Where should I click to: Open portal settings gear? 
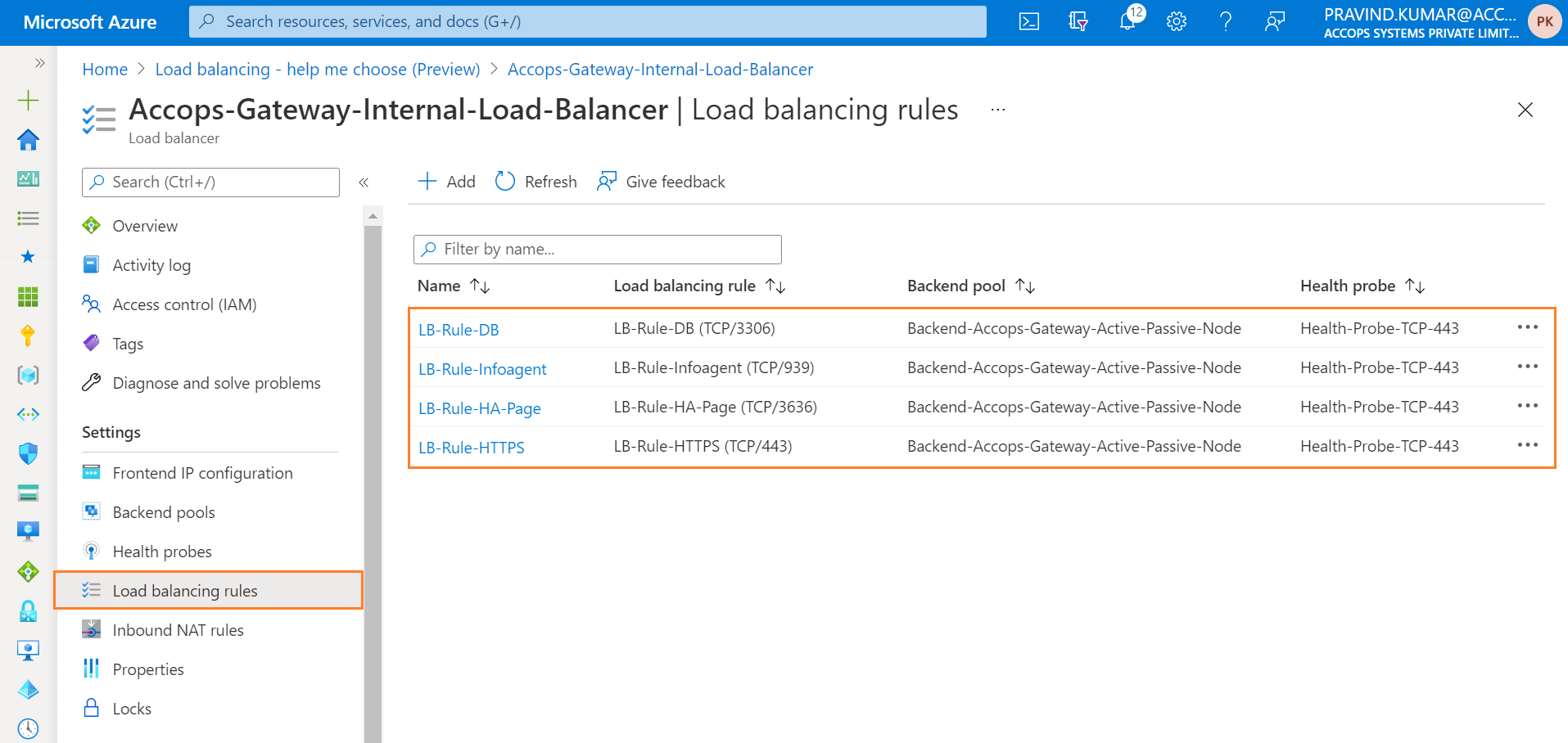1177,22
